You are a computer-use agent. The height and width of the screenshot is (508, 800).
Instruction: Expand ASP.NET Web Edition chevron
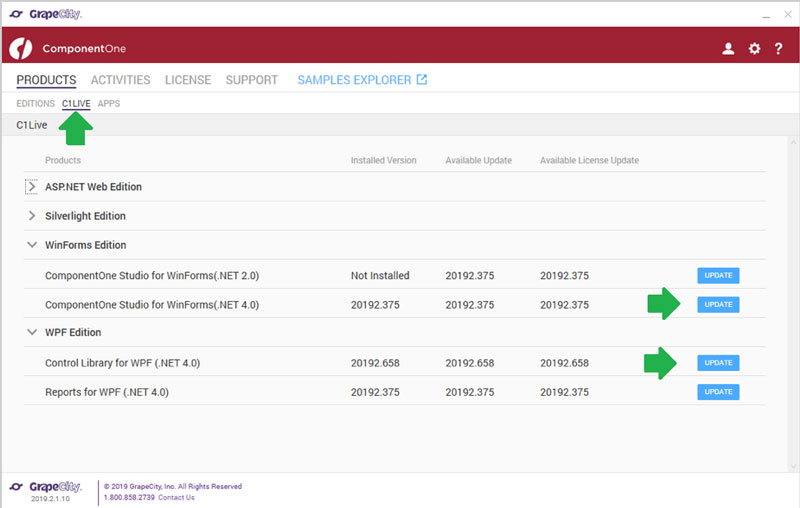[x=32, y=187]
